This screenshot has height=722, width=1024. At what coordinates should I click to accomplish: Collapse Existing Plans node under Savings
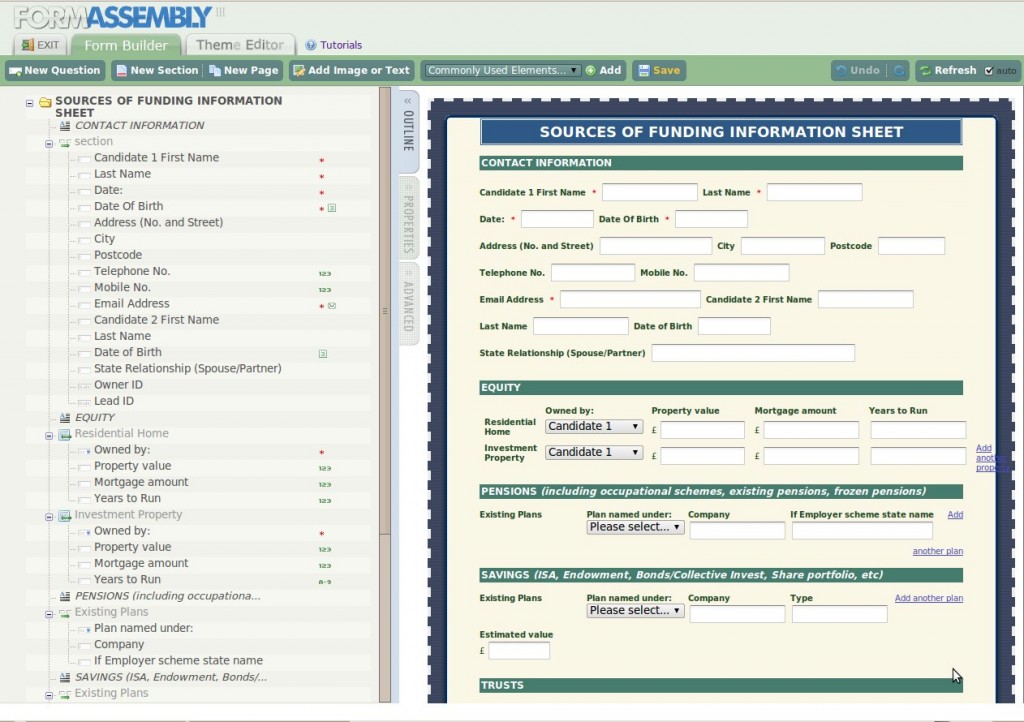49,696
